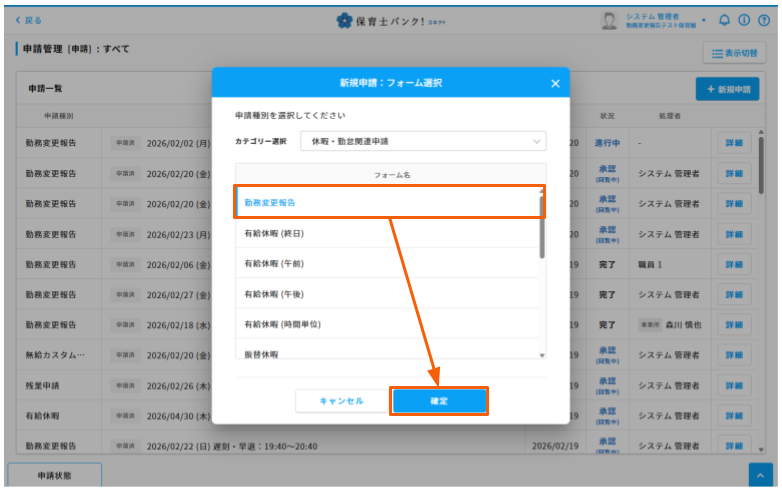Pick the 有給休暇 (時間単位) form

pos(388,325)
